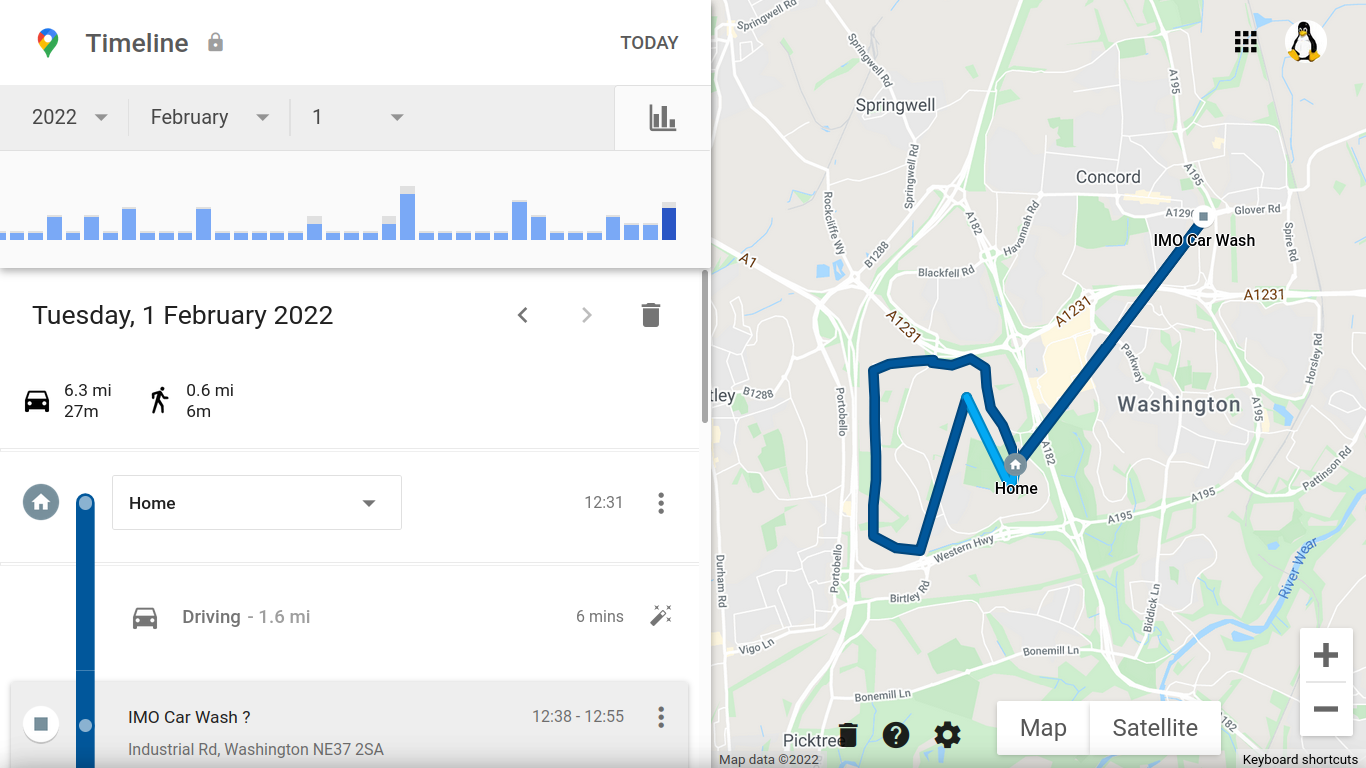
Task: Click the Google Maps logo icon
Action: coord(48,43)
